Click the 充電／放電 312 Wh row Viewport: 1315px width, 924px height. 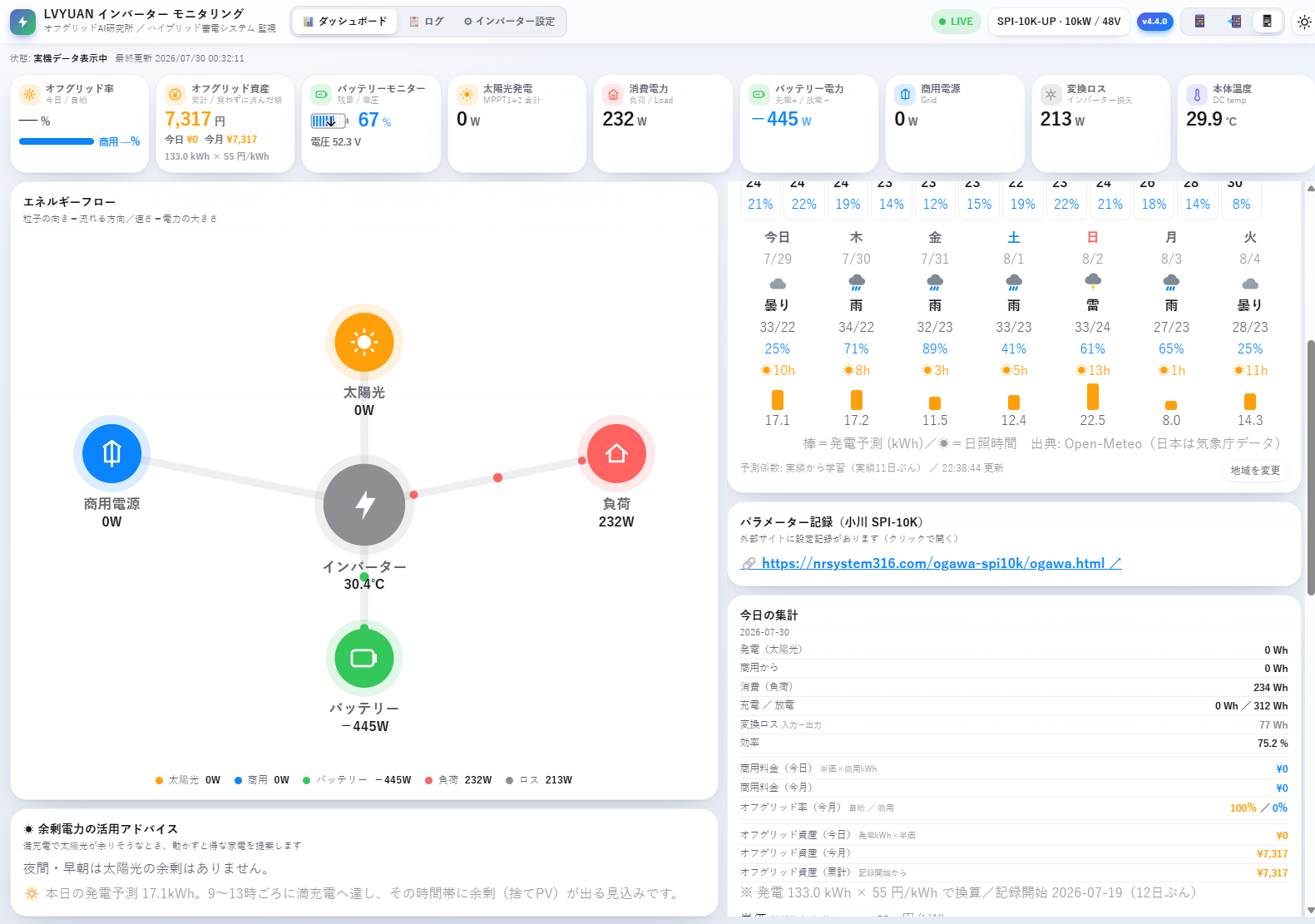click(1014, 705)
